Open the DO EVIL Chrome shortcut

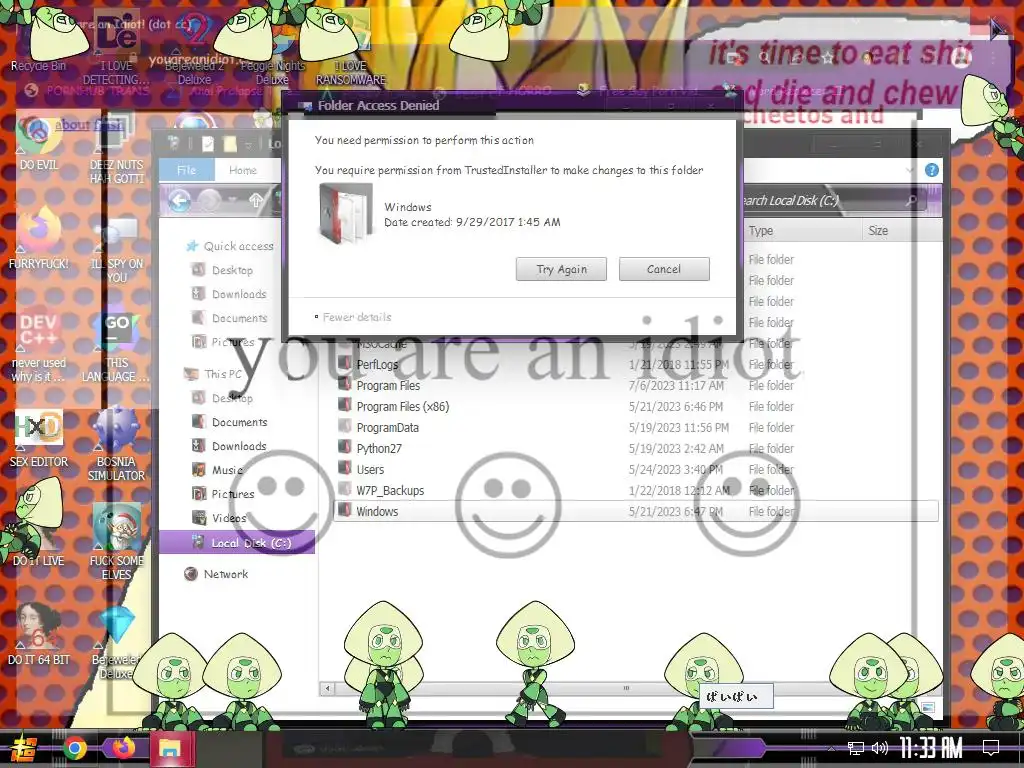(x=39, y=142)
